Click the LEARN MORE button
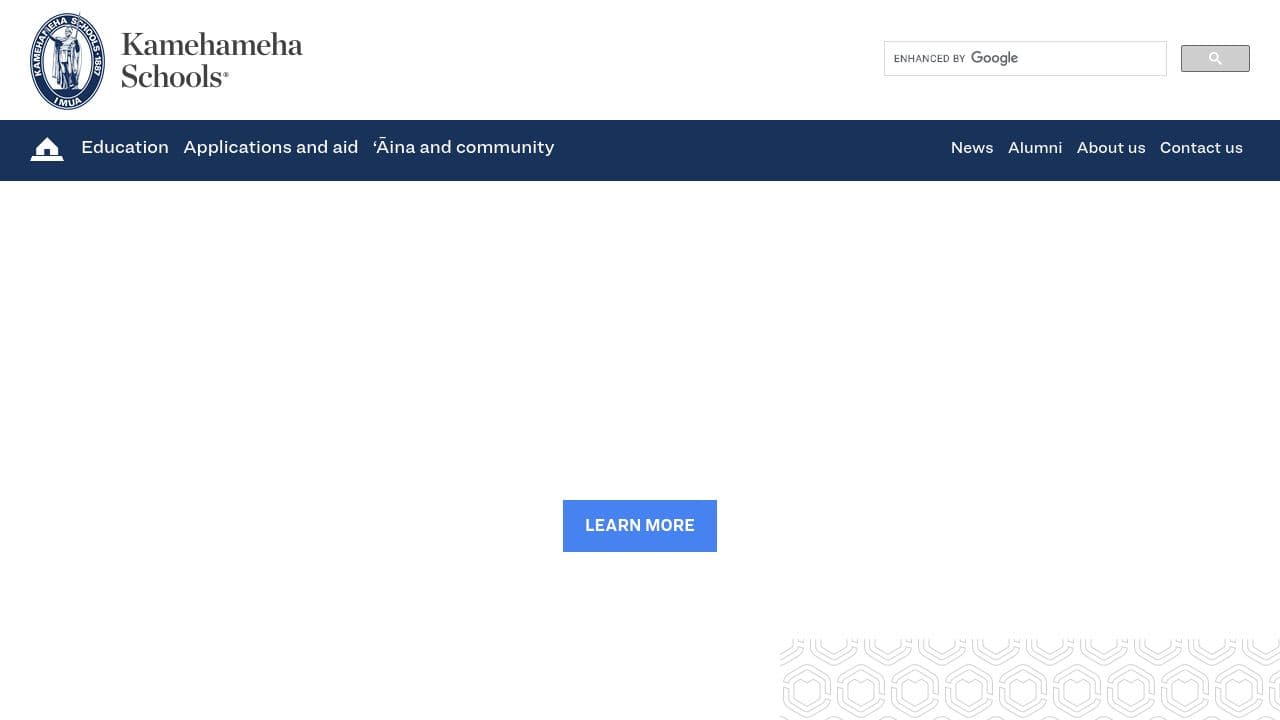 (639, 525)
